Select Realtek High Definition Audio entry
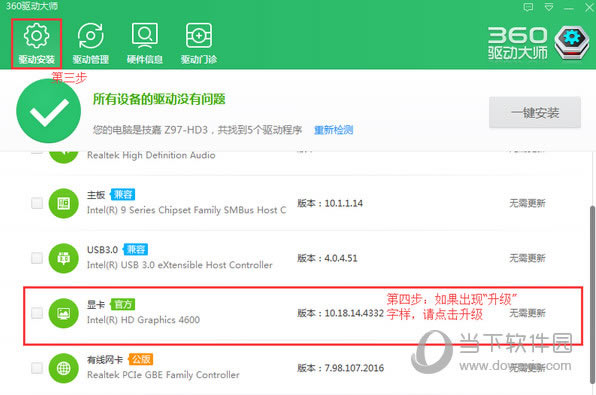The height and width of the screenshot is (395, 596). (x=151, y=155)
